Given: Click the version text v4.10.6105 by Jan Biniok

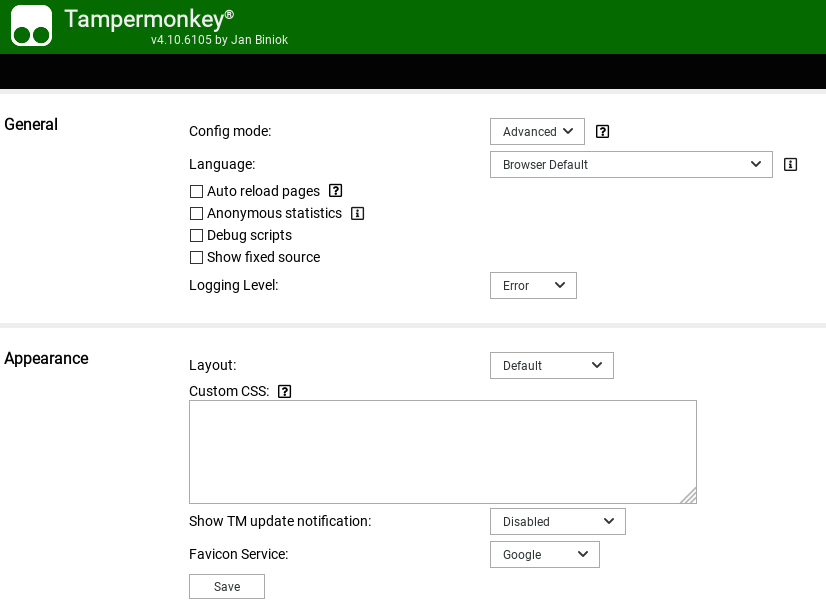Looking at the screenshot, I should click(x=219, y=40).
